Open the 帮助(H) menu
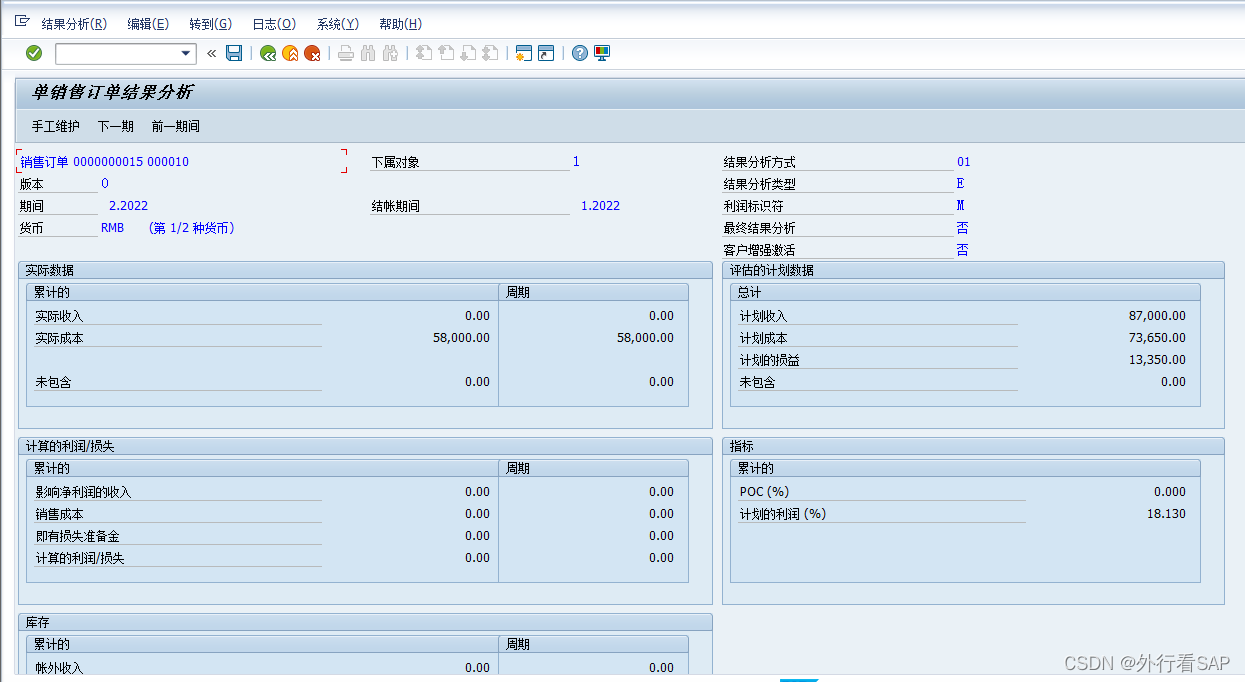 tap(400, 24)
